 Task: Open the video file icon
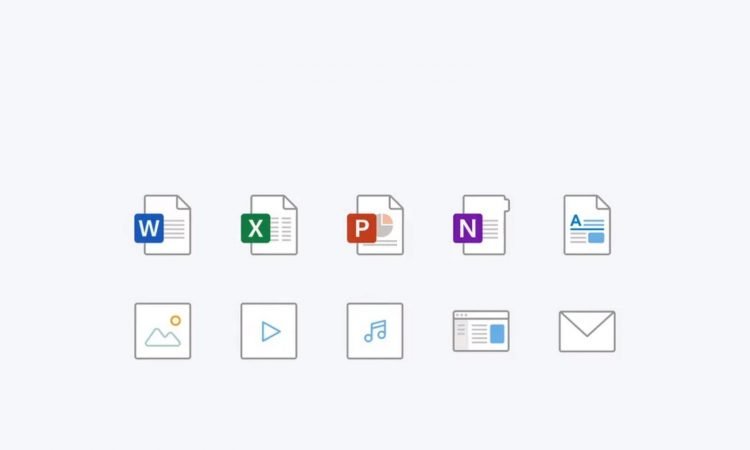point(269,331)
